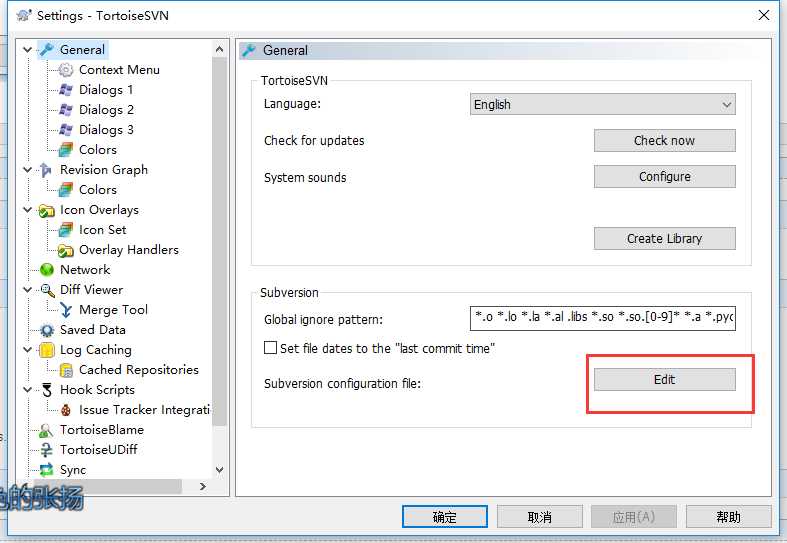
Task: Click the Merge Tool icon
Action: (x=66, y=310)
